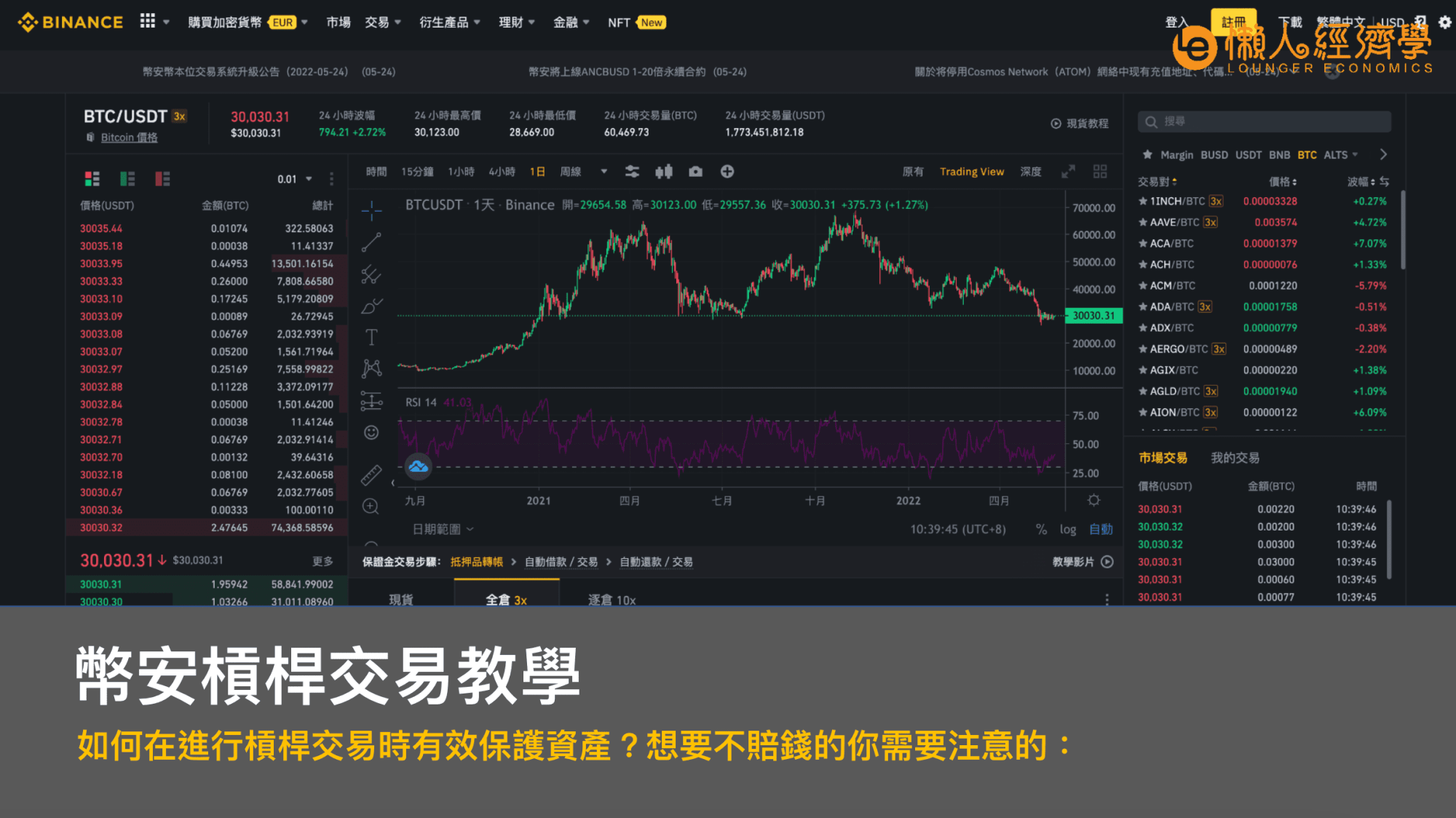This screenshot has height=818, width=1456.
Task: Play the tutorial video icon
Action: tap(1107, 562)
